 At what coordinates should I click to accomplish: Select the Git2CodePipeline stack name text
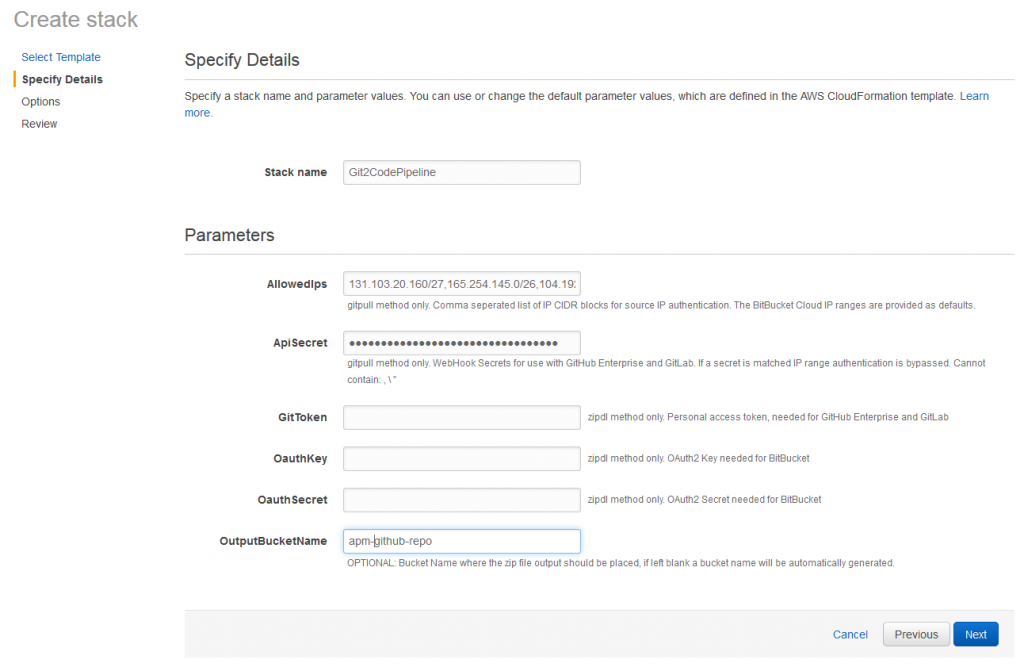tap(393, 172)
